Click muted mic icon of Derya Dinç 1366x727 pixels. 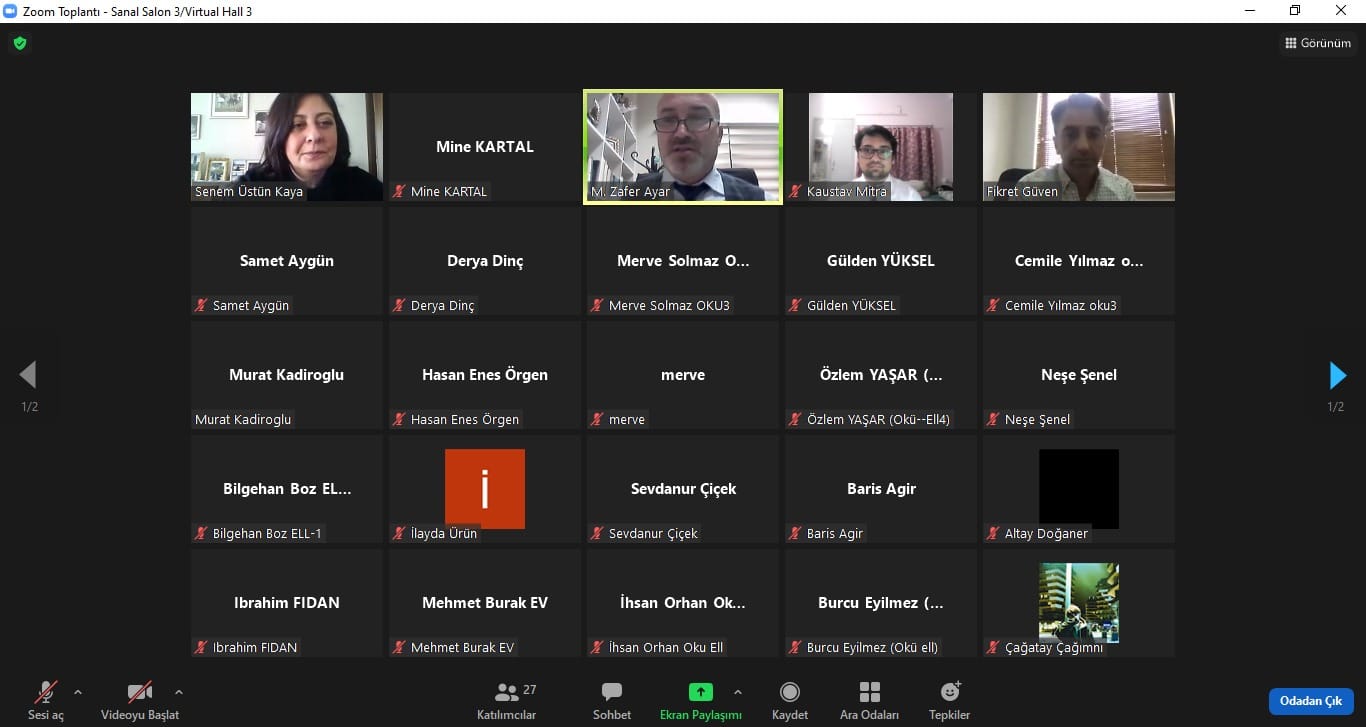(x=399, y=305)
